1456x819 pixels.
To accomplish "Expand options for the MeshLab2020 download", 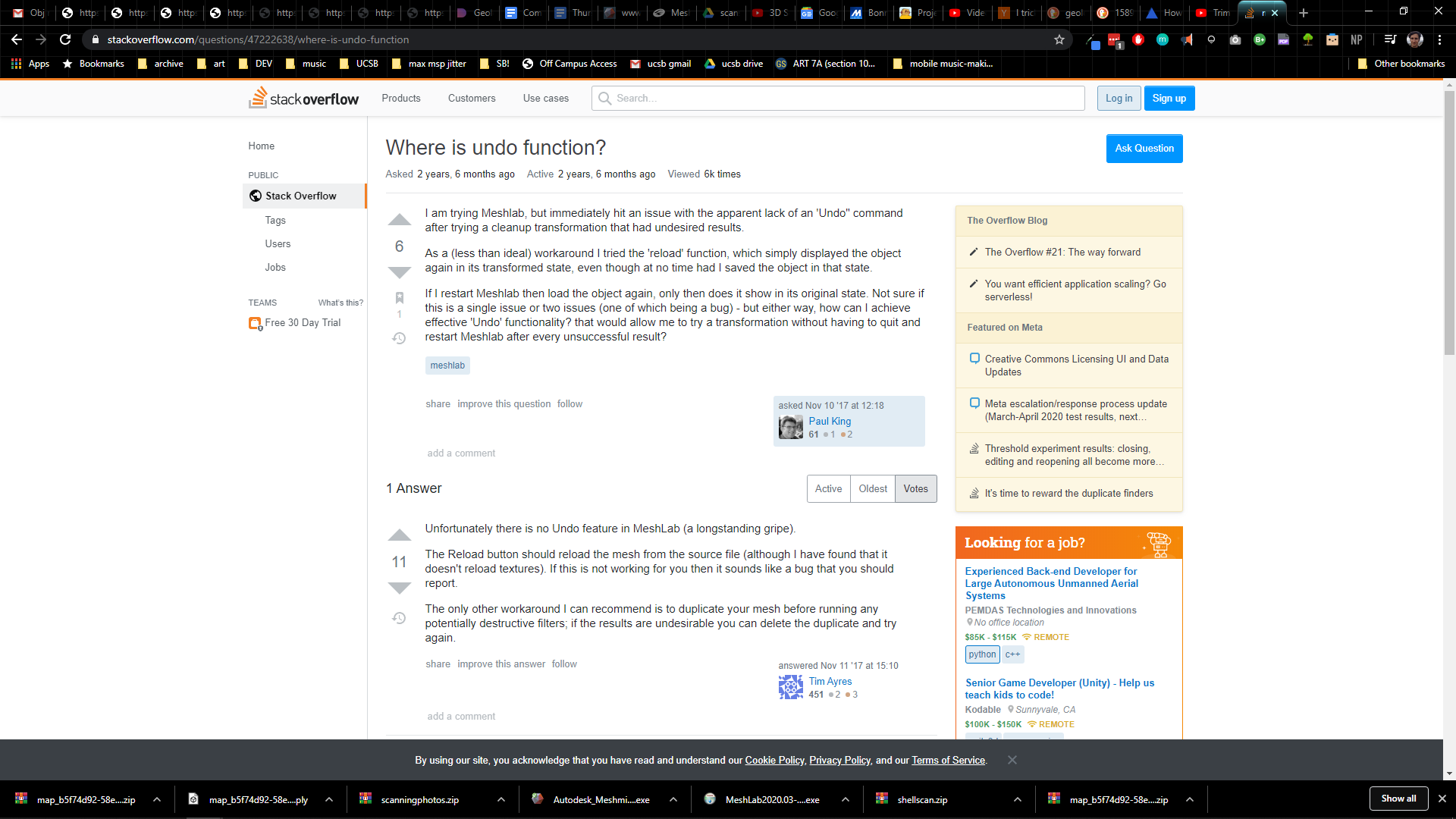I will [x=845, y=799].
